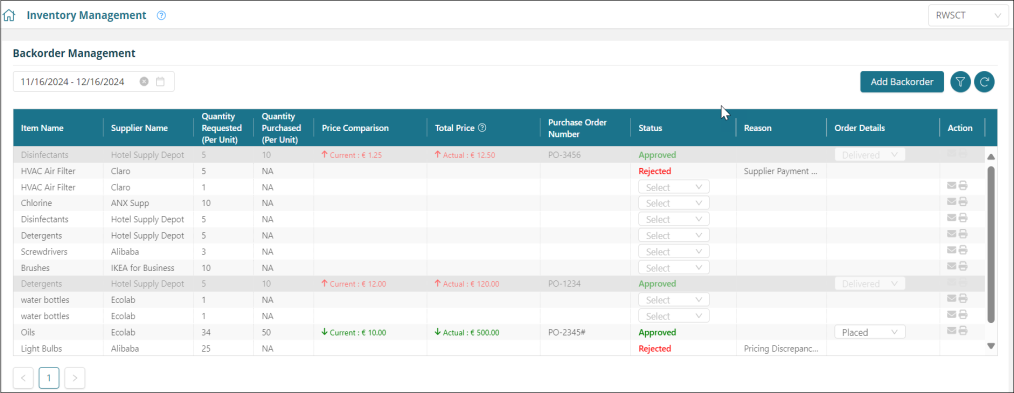
Task: Open Delivered dropdown in the PO-1234 row
Action: click(870, 284)
